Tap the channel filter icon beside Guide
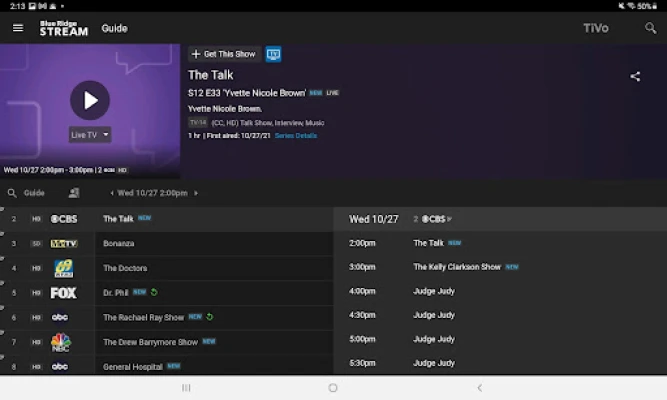The width and height of the screenshot is (667, 400). tap(74, 193)
